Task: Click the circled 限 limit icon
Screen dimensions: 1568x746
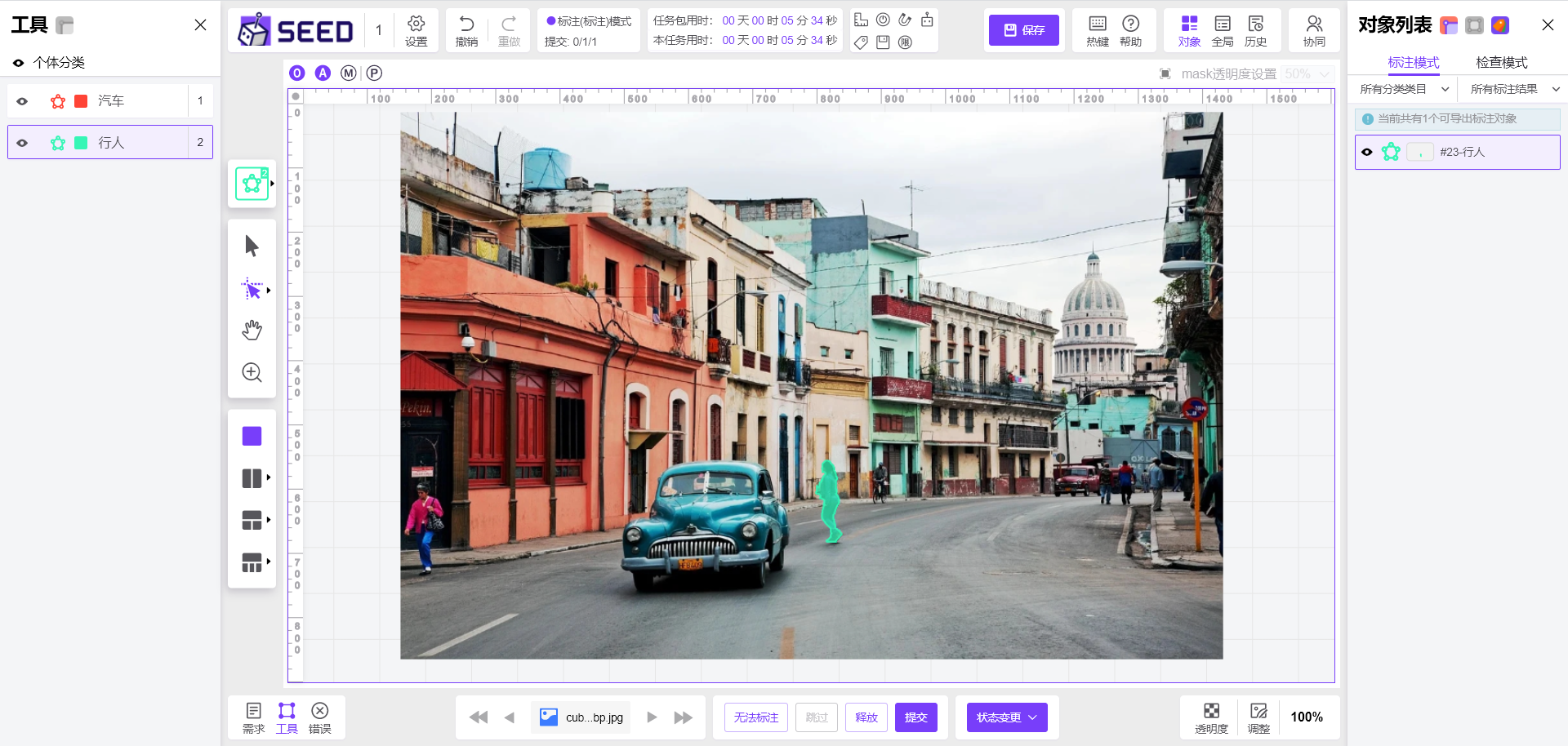Action: coord(905,42)
